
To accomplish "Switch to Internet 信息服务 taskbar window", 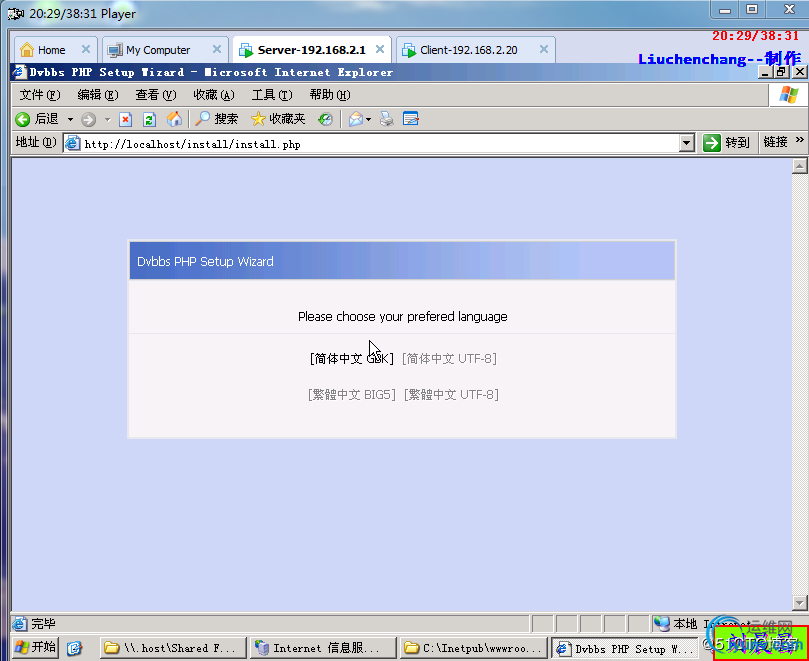I will click(x=323, y=648).
